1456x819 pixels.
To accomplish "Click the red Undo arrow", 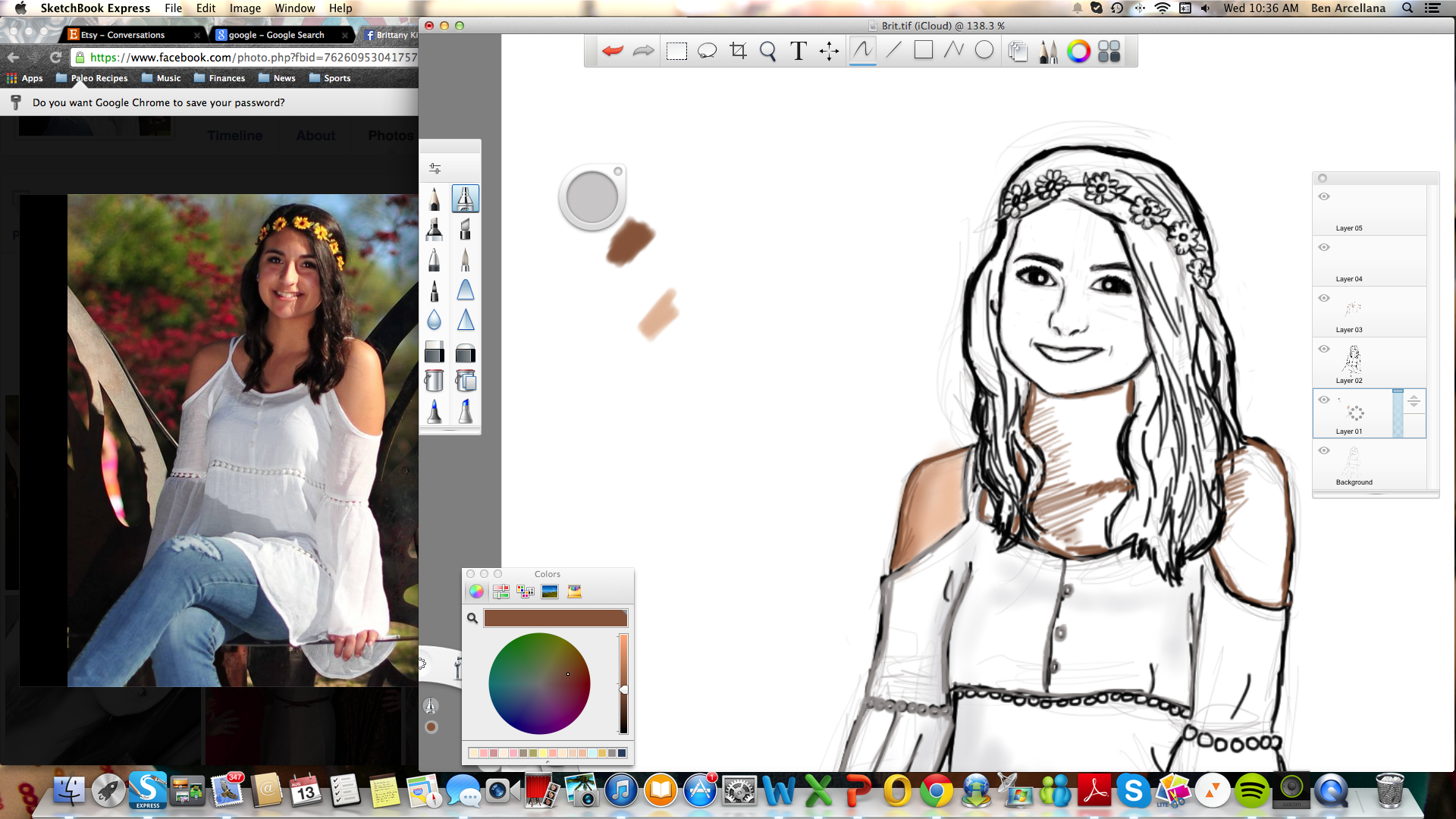I will tap(612, 51).
